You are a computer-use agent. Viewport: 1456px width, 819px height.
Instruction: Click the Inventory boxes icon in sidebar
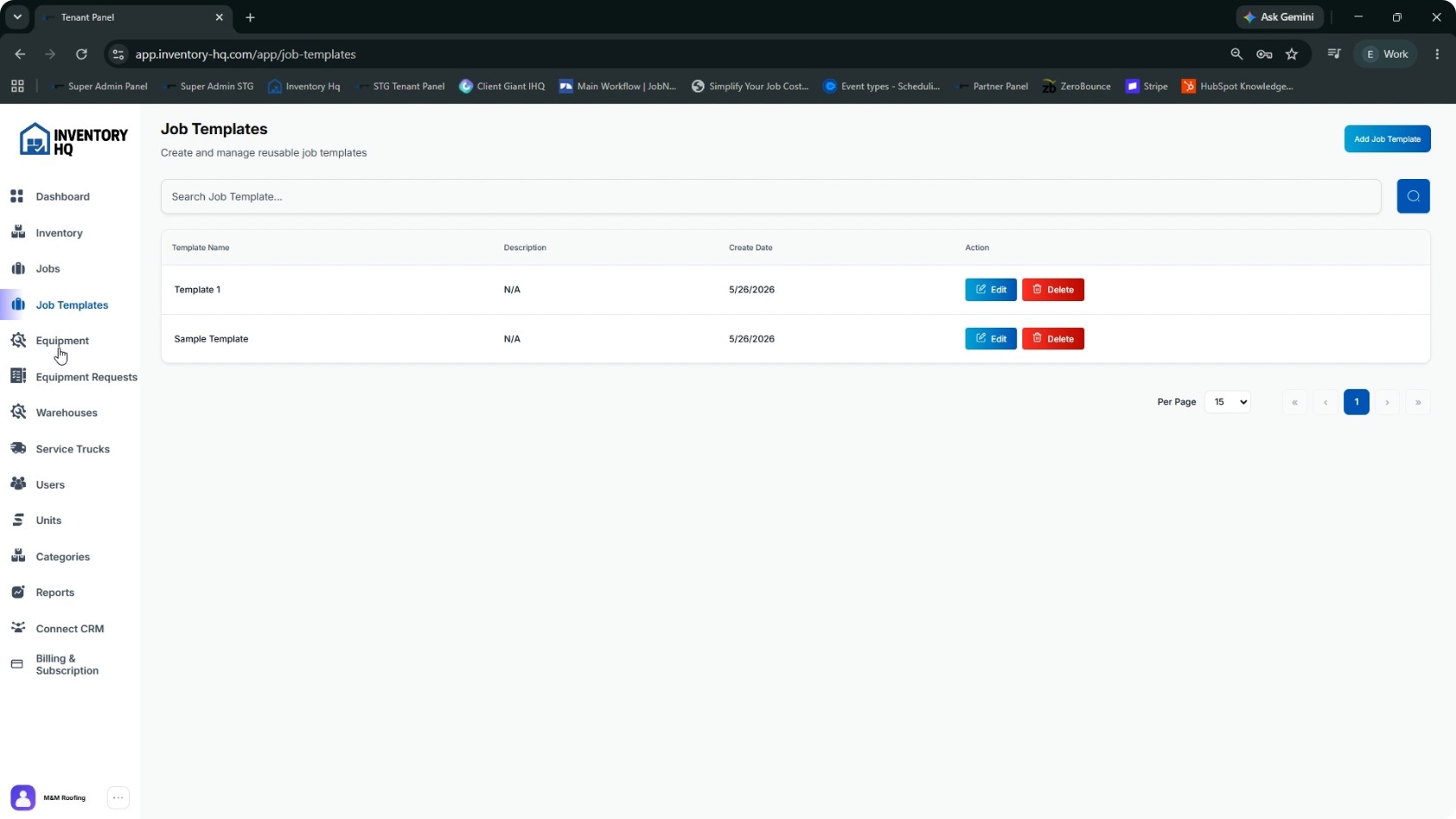tap(17, 232)
